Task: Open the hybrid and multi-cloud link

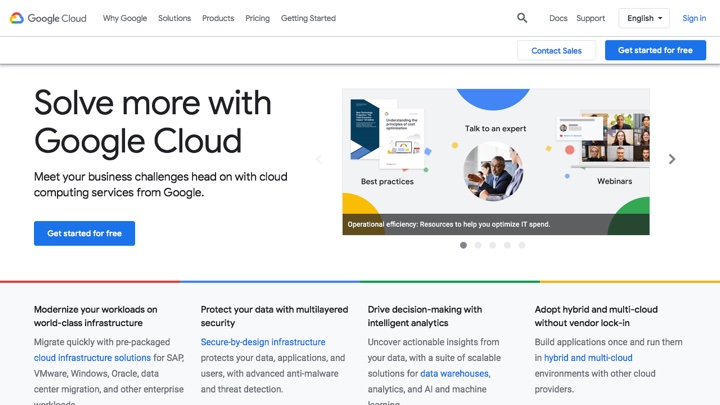Action: point(588,358)
